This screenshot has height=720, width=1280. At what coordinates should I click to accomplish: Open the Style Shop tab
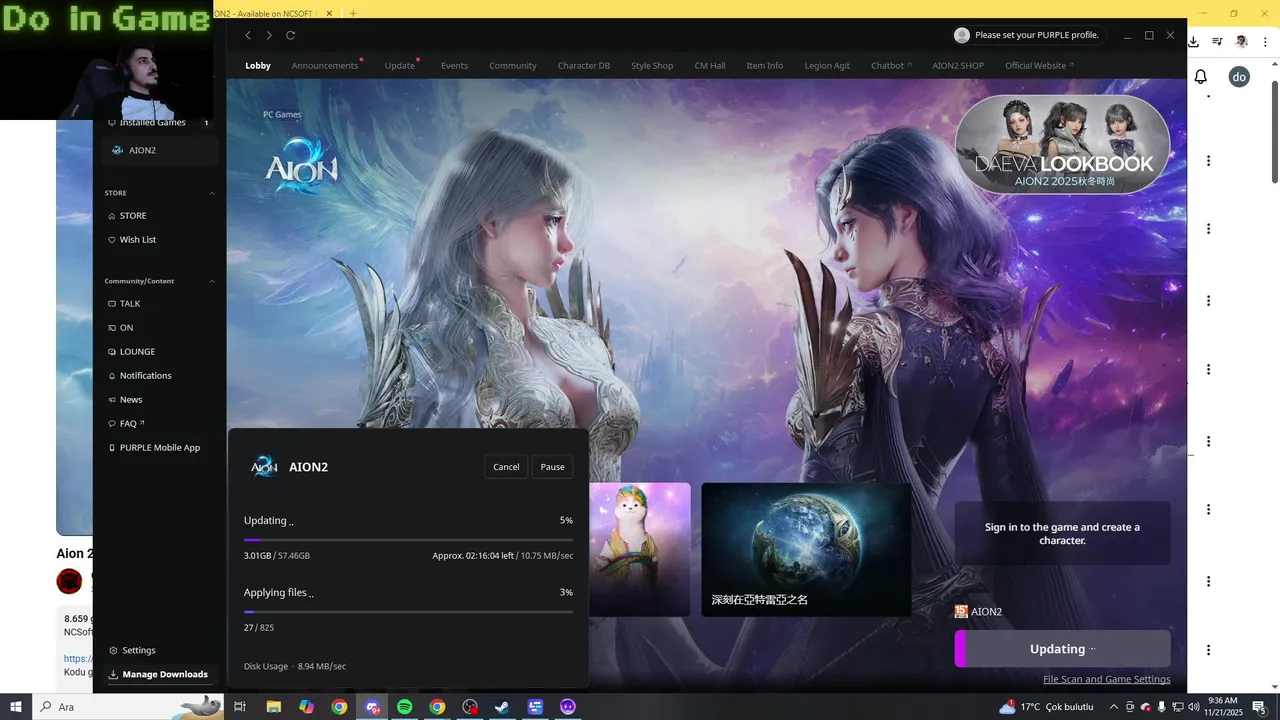pos(652,66)
